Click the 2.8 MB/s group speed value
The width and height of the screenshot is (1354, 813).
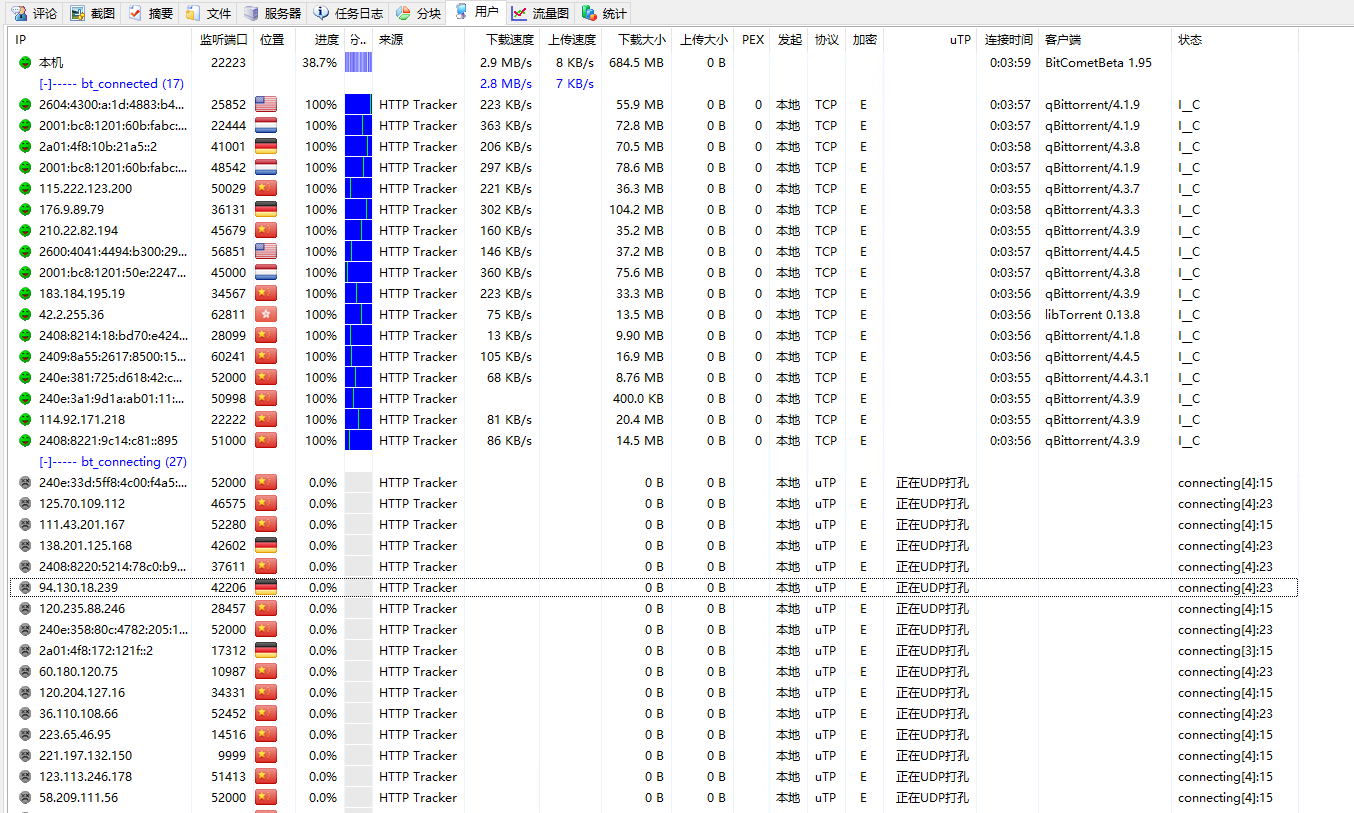click(505, 84)
